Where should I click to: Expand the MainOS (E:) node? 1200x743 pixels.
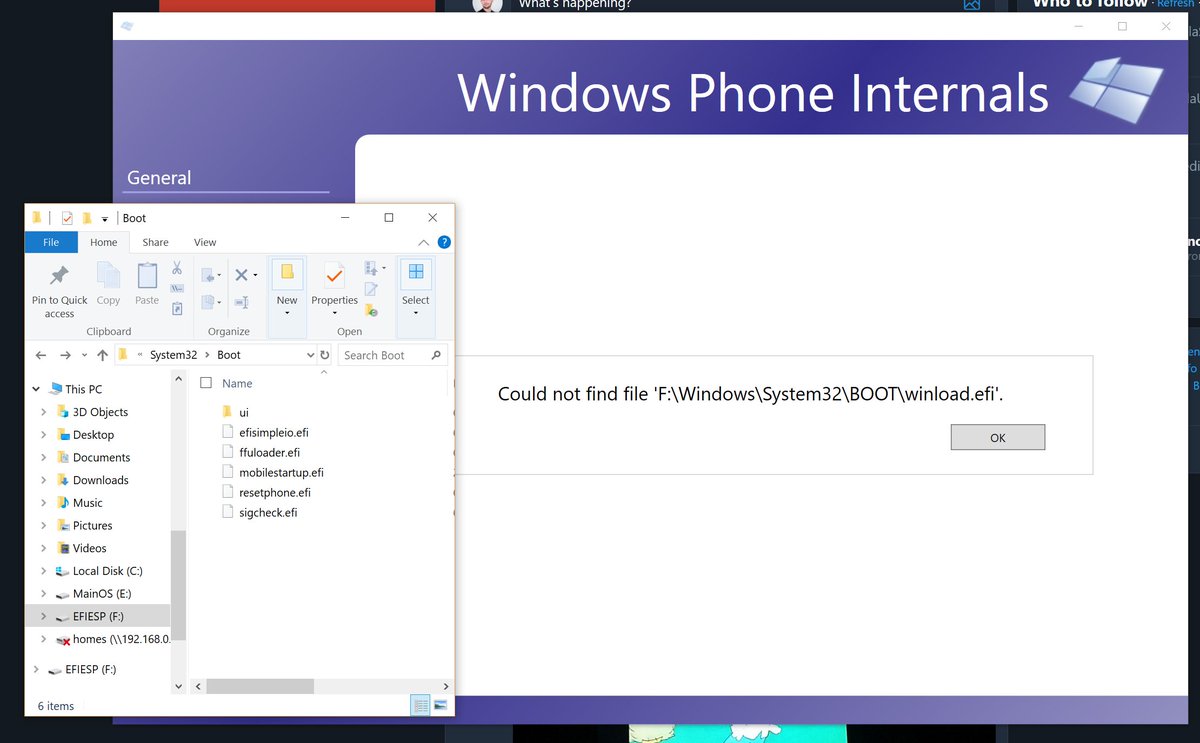click(43, 594)
